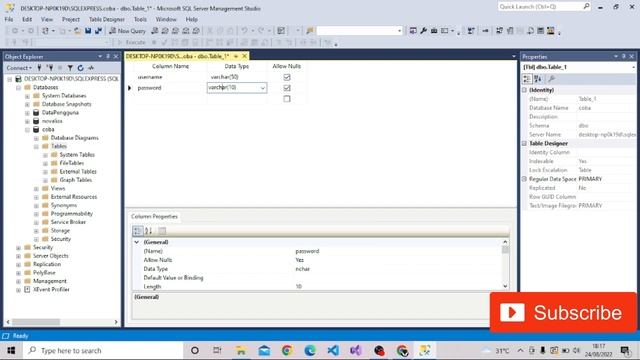Switch Properties panel to Categorized view

527,79
